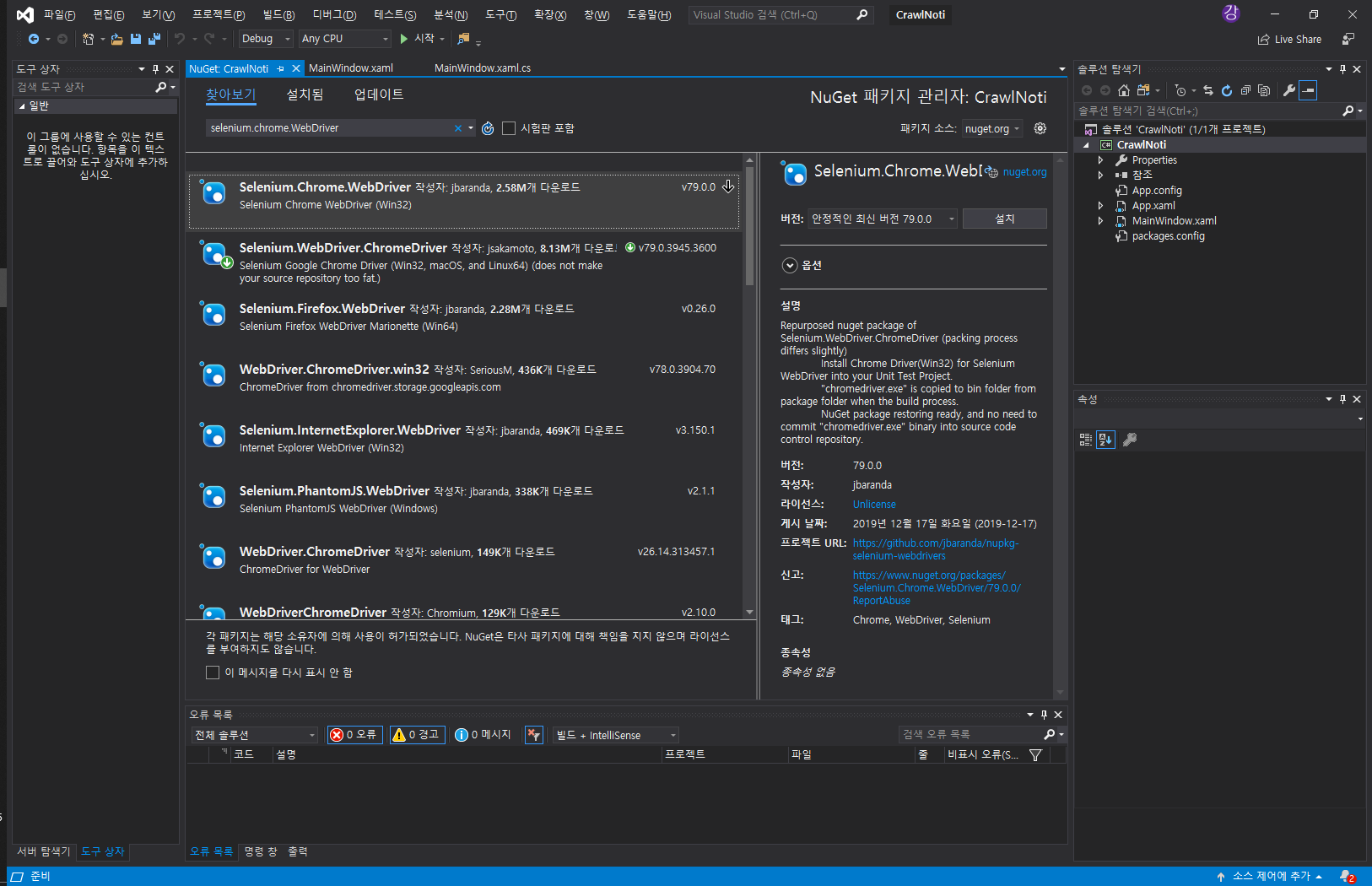This screenshot has height=886, width=1372.
Task: Click the Save All toolbar icon
Action: 154,39
